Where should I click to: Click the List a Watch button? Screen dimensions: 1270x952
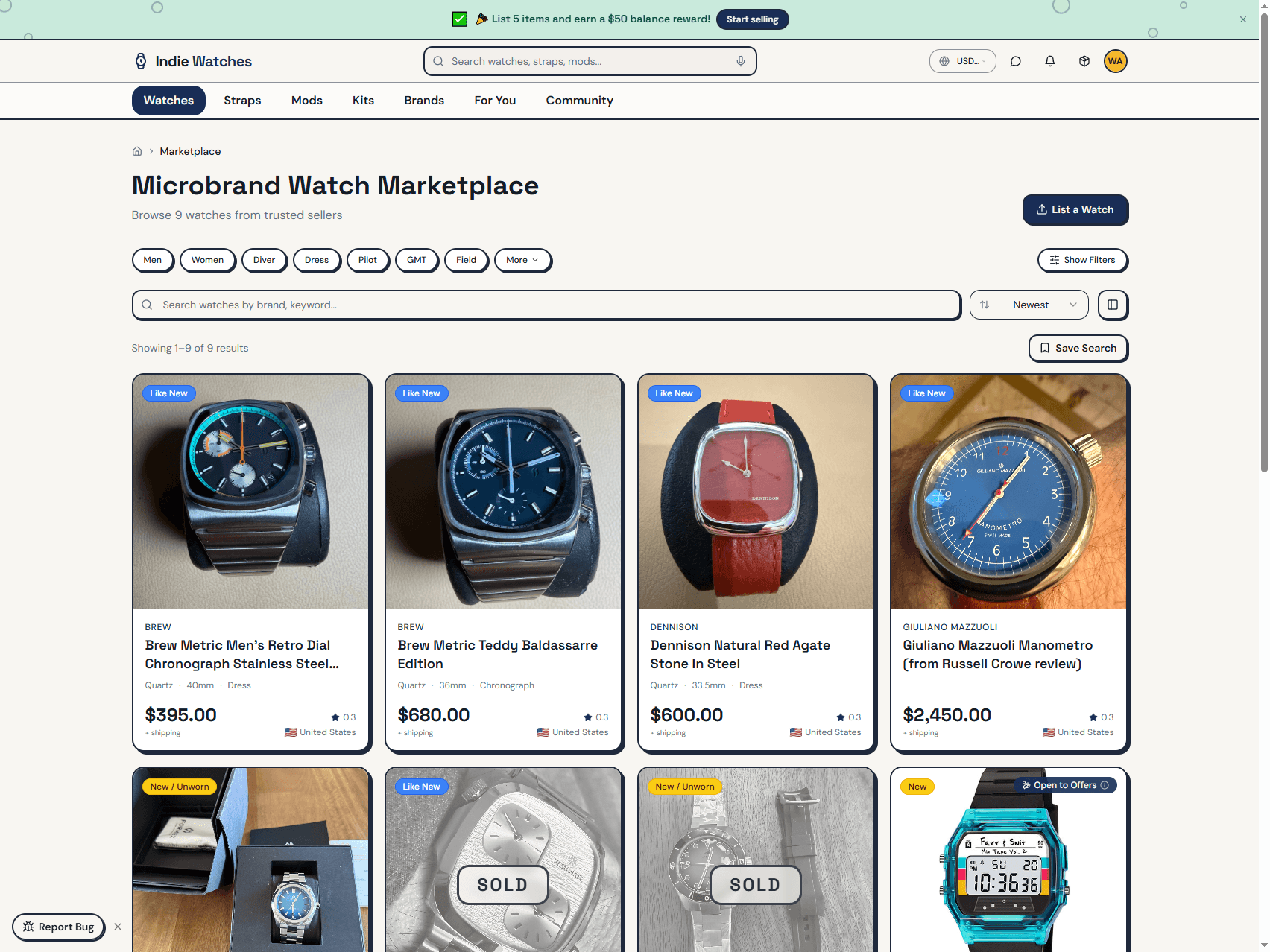point(1075,210)
